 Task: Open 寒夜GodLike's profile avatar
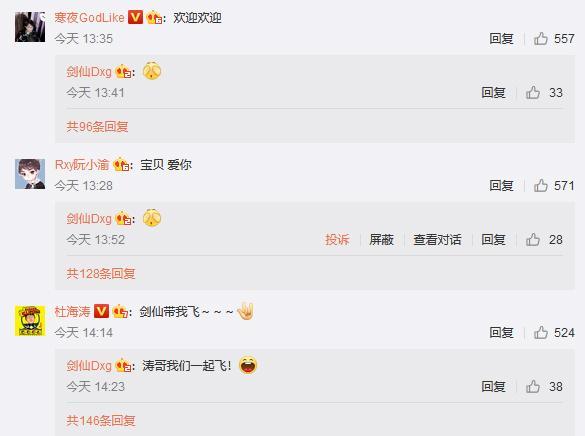point(30,27)
